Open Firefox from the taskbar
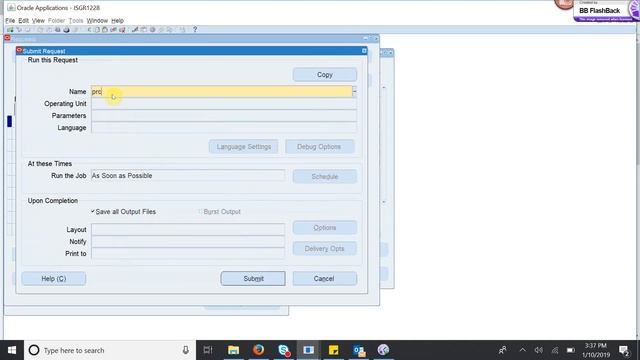The width and height of the screenshot is (640, 360). coord(258,350)
